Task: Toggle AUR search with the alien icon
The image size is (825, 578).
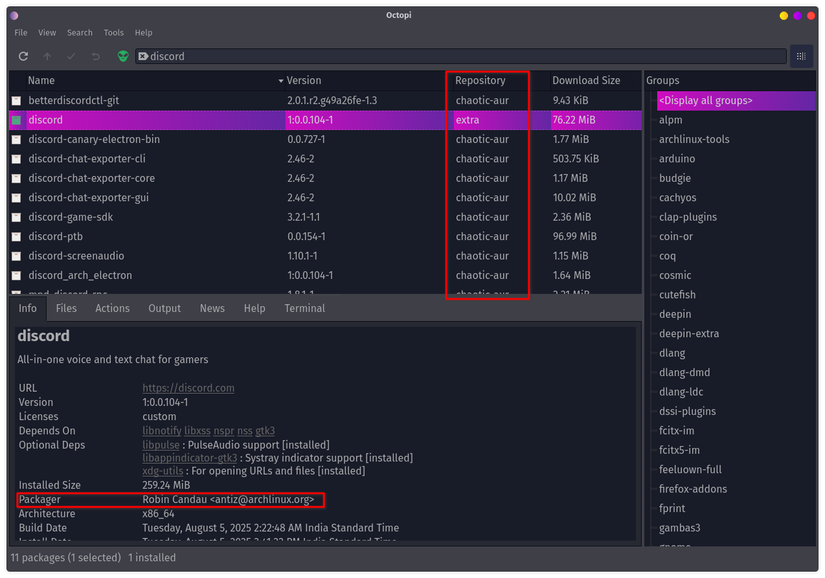Action: pyautogui.click(x=123, y=56)
